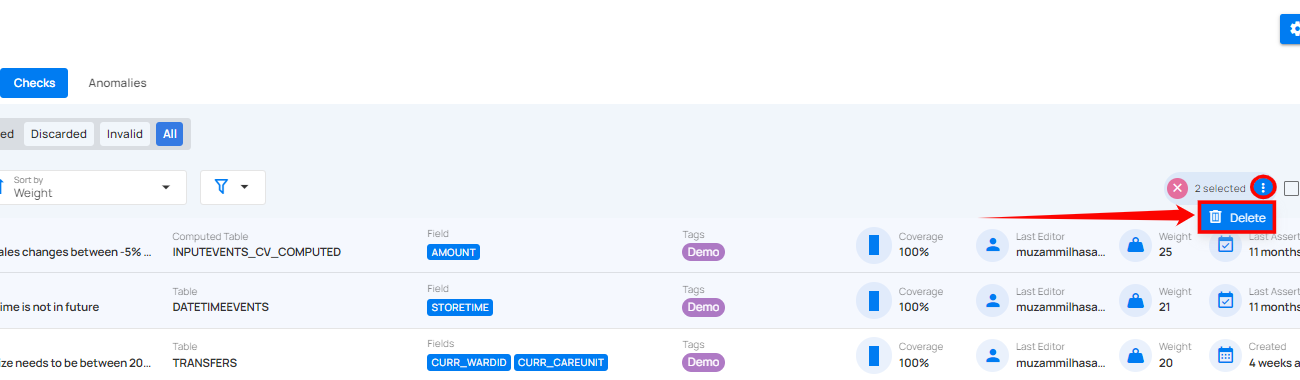Click weight icon for weight 21
The width and height of the screenshot is (1300, 380).
[1136, 300]
